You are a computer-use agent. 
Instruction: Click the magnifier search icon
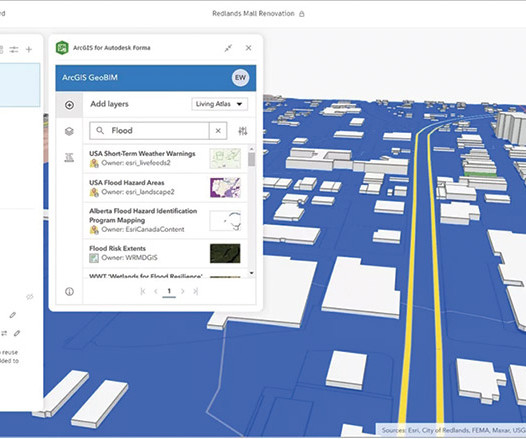coord(100,130)
